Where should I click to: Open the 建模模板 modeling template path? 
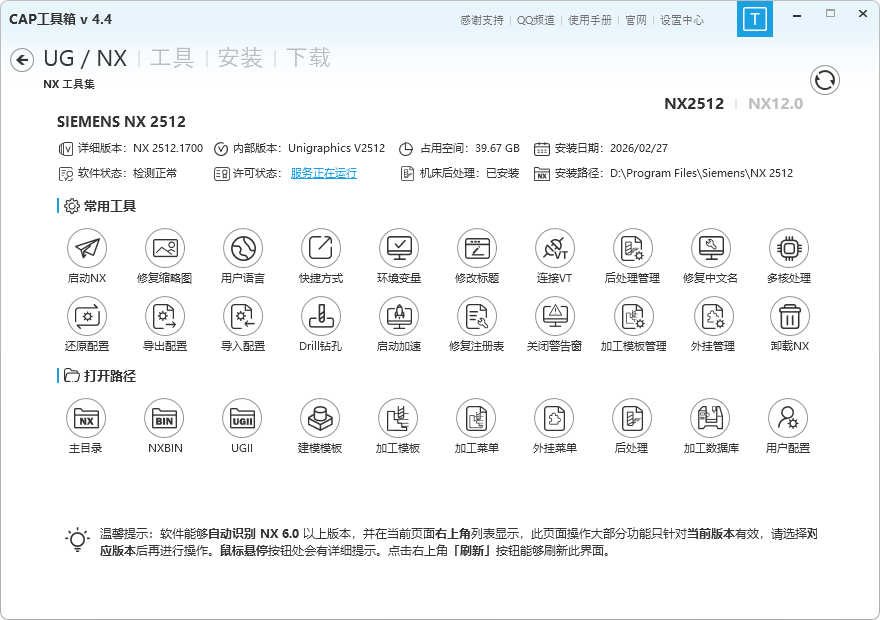[x=321, y=420]
